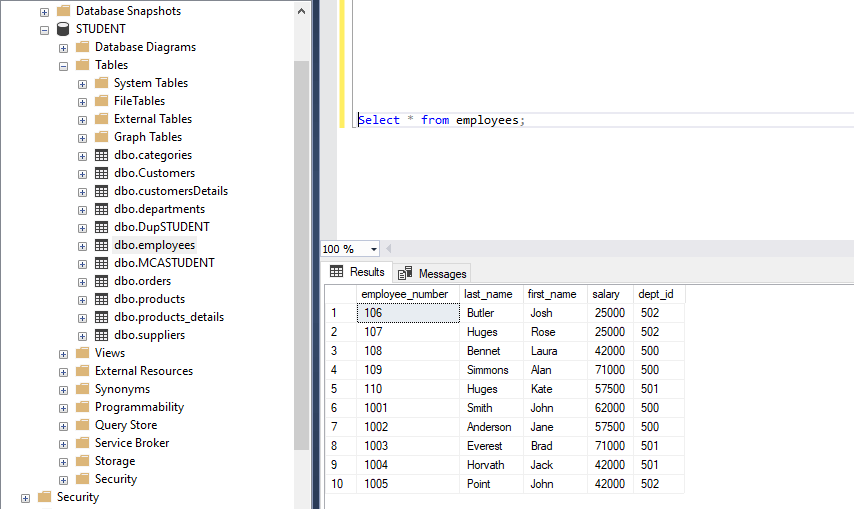Expand the Synonyms folder node
The height and width of the screenshot is (509, 854).
click(64, 390)
